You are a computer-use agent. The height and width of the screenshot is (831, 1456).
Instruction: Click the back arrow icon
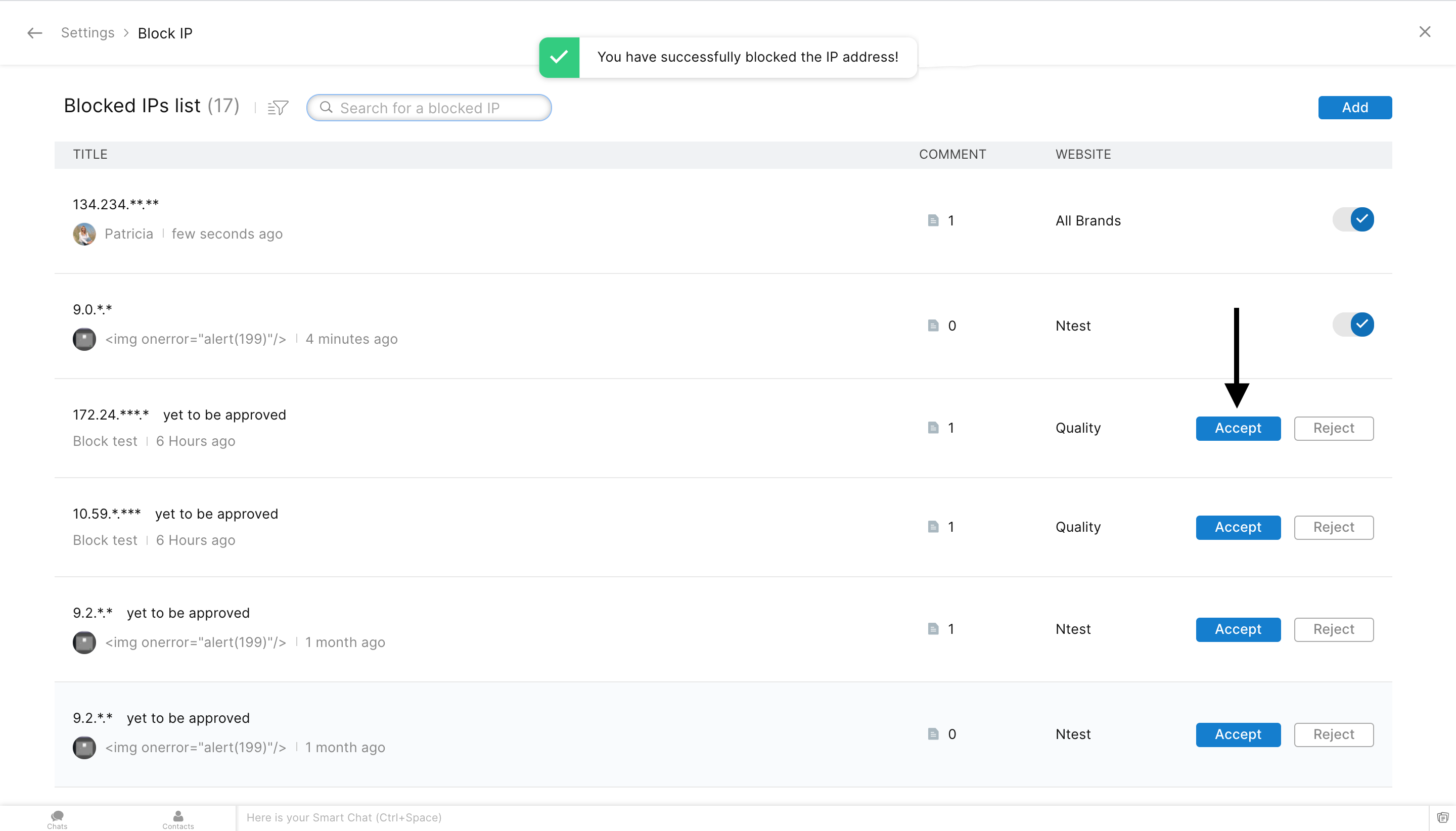[x=35, y=33]
